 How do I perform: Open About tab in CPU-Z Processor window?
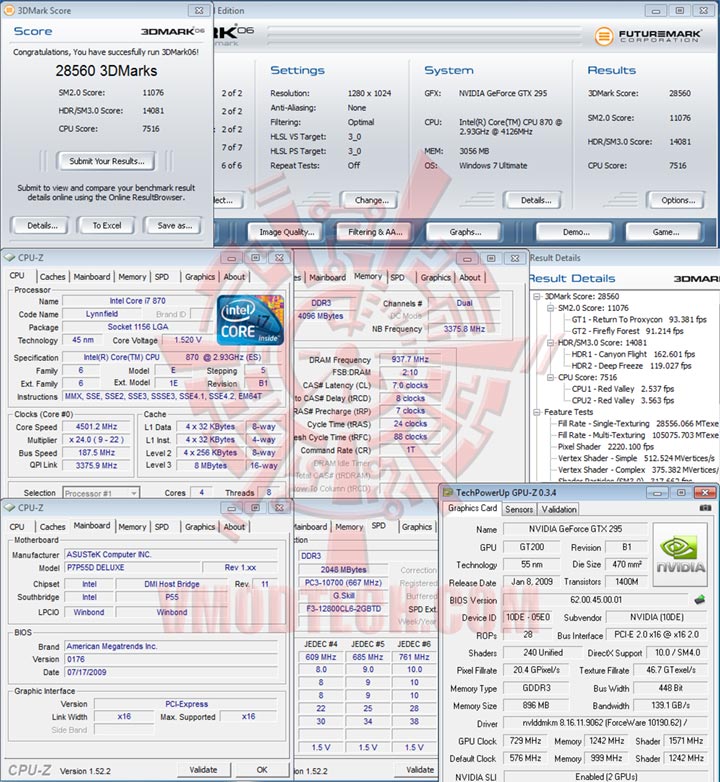point(234,277)
